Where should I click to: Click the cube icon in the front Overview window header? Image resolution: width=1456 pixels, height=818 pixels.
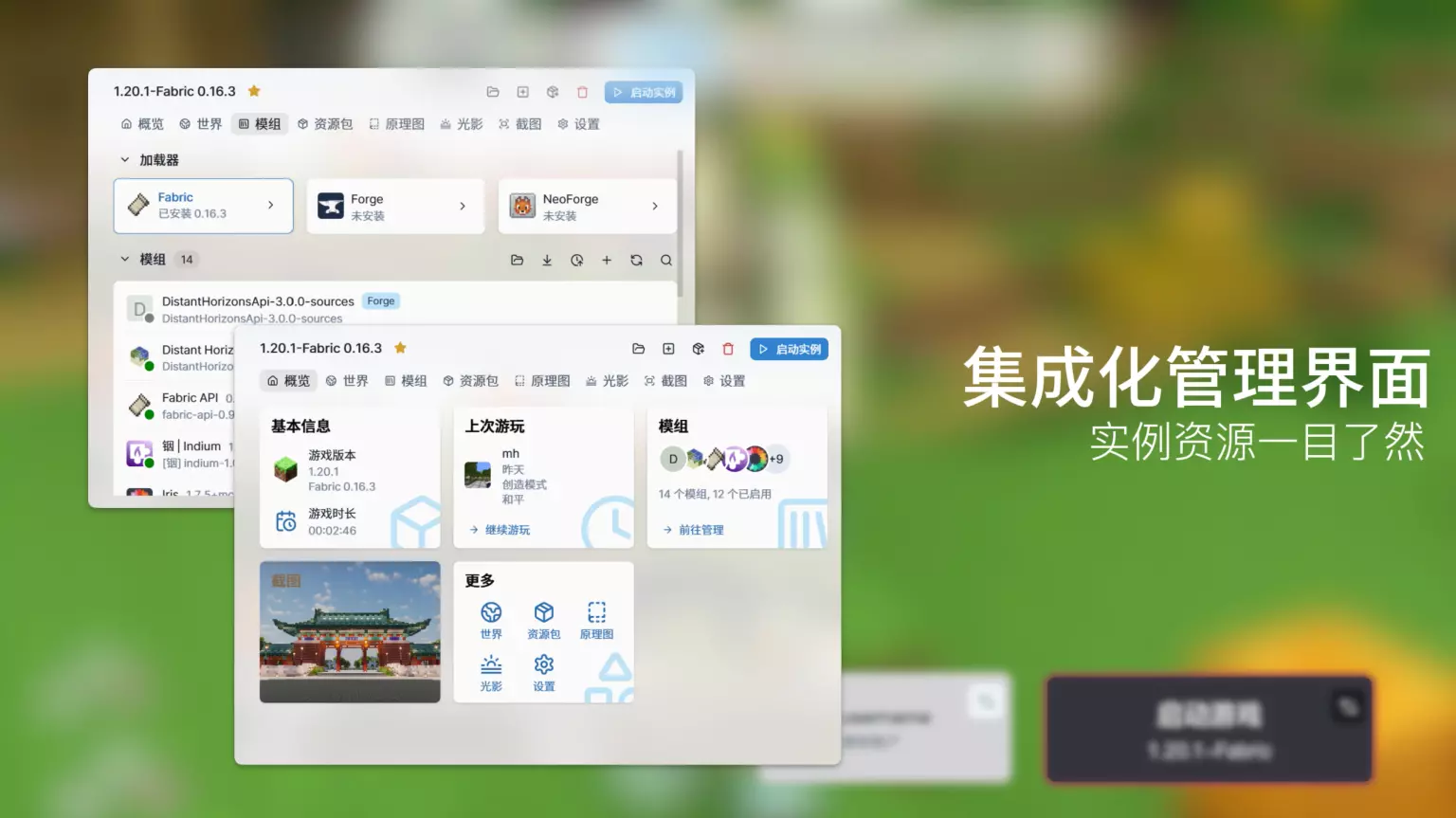699,349
